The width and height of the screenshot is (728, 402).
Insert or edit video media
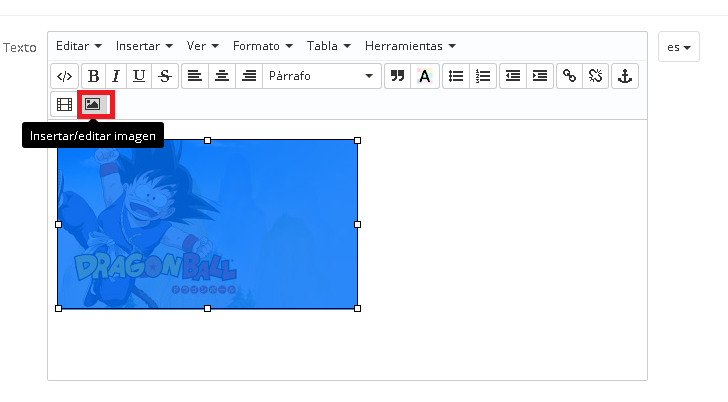(64, 104)
